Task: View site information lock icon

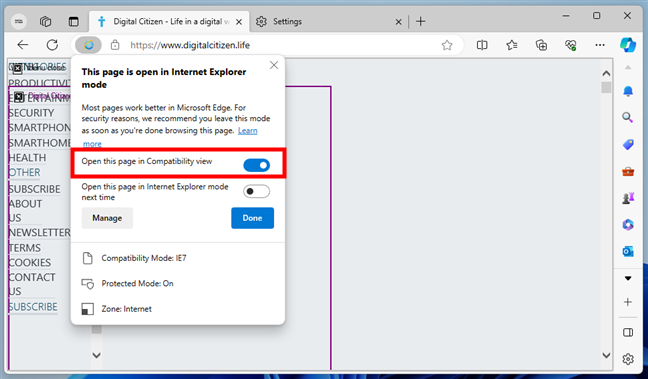Action: tap(115, 45)
